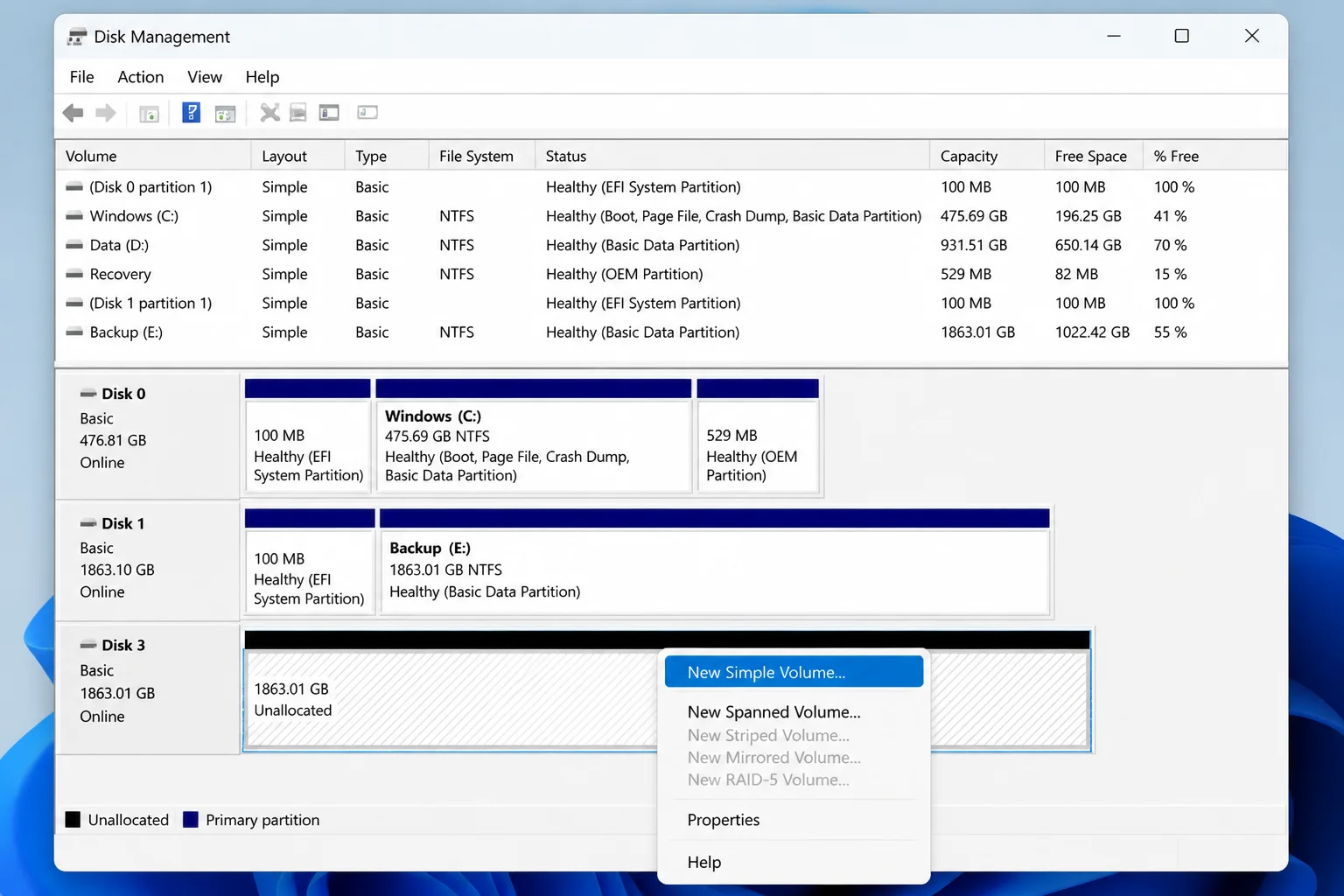1344x896 pixels.
Task: Sort by the Status column header
Action: point(731,156)
